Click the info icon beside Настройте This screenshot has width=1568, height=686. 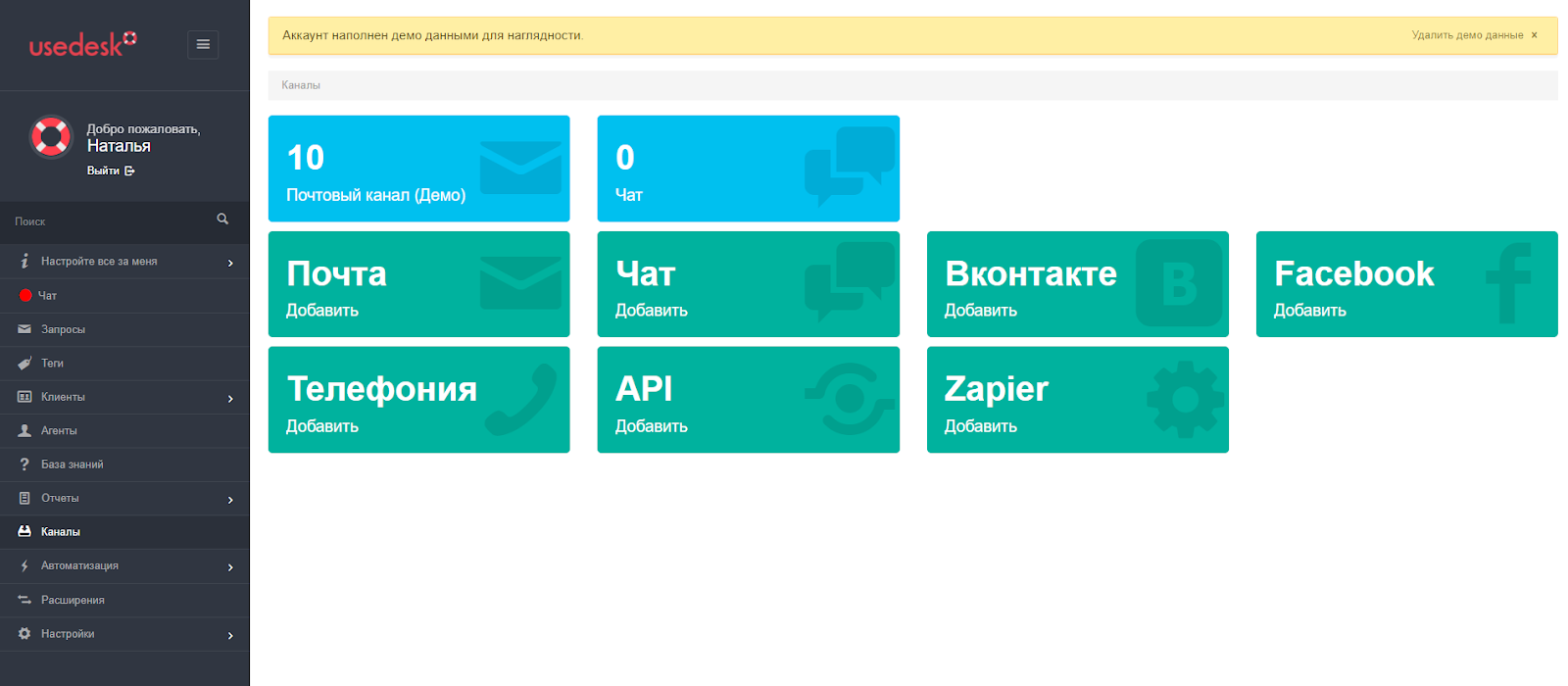coord(24,262)
